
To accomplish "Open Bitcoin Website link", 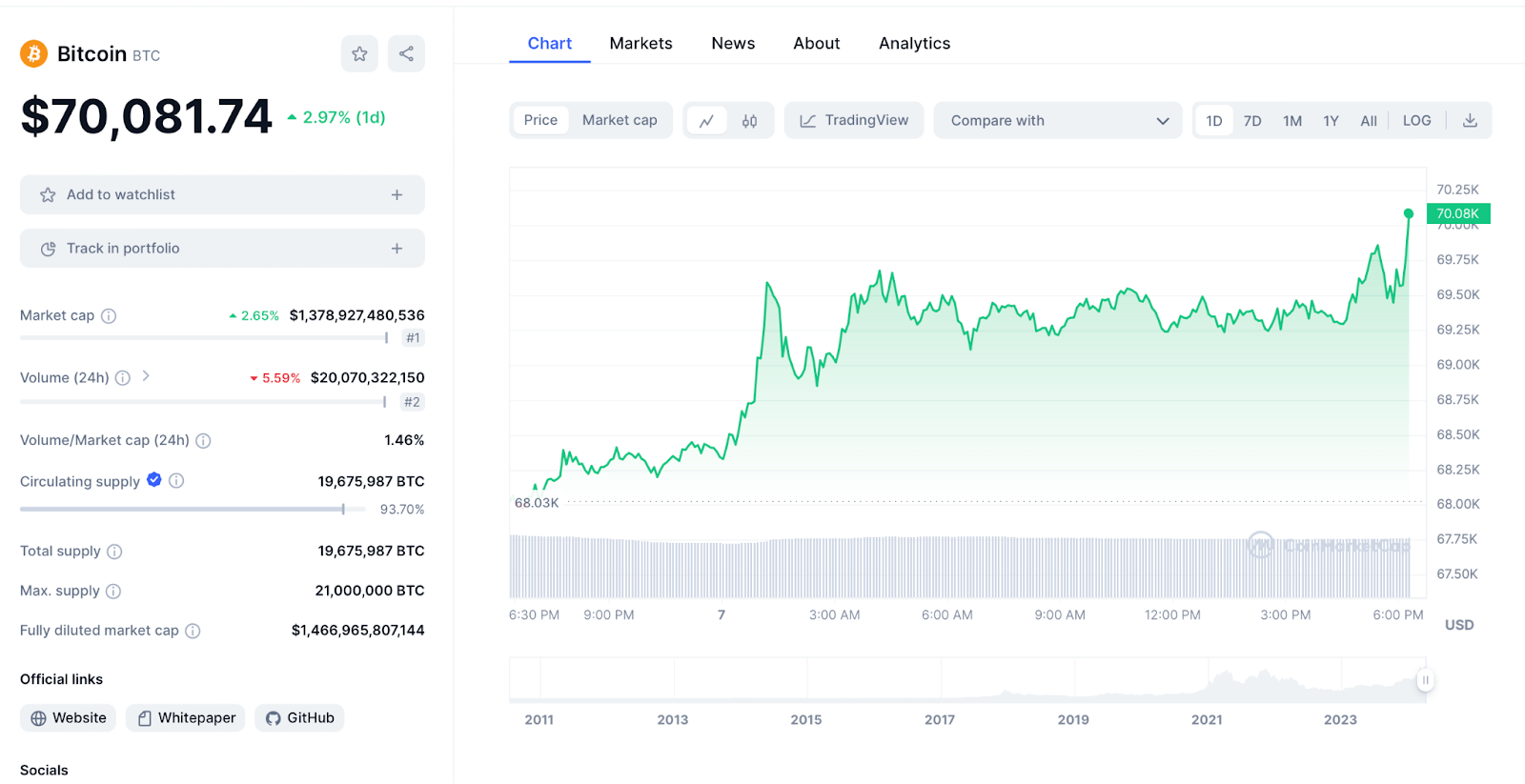I will 68,718.
